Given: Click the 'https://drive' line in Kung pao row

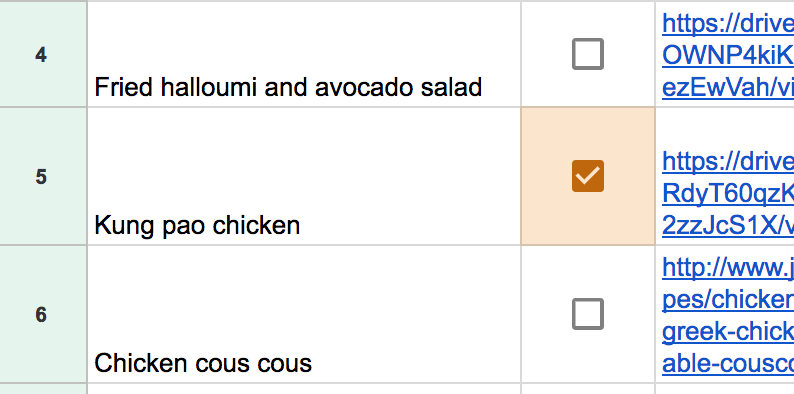Looking at the screenshot, I should click(x=728, y=162).
